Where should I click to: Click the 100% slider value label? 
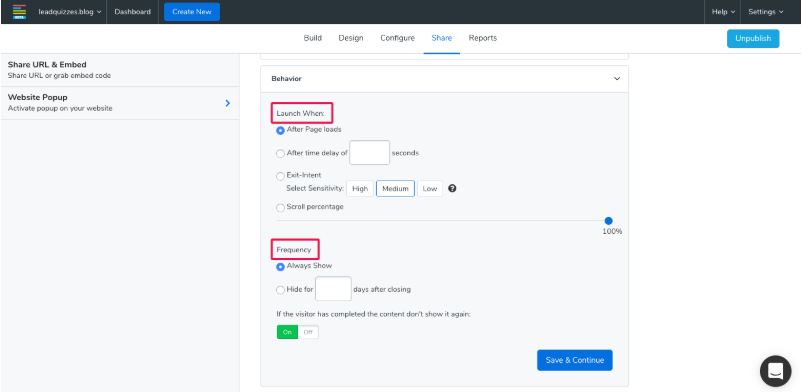612,231
